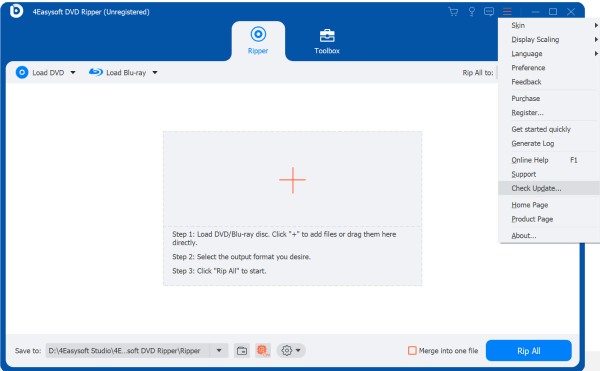The image size is (600, 371).
Task: Click the Rip All to label
Action: 478,73
